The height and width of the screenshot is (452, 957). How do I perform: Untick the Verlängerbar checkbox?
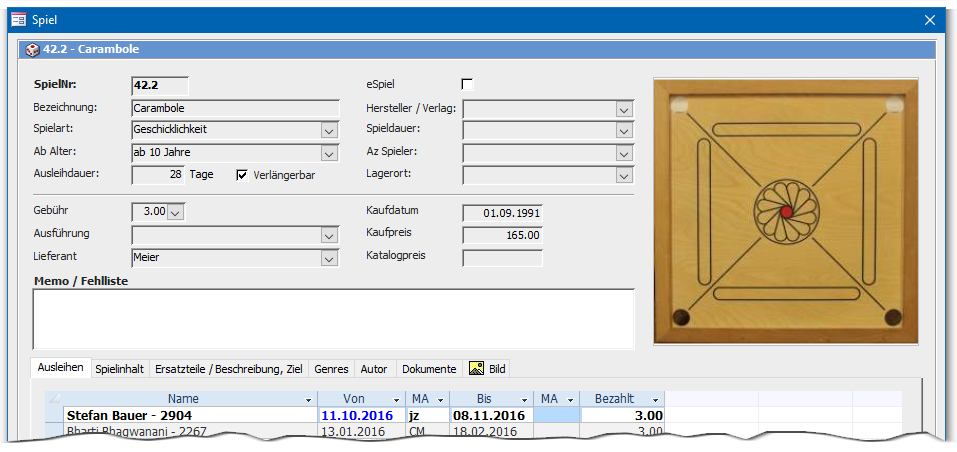[242, 175]
